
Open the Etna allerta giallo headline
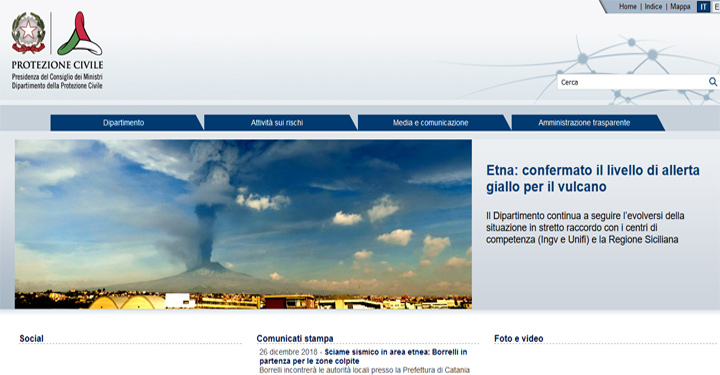coord(593,179)
